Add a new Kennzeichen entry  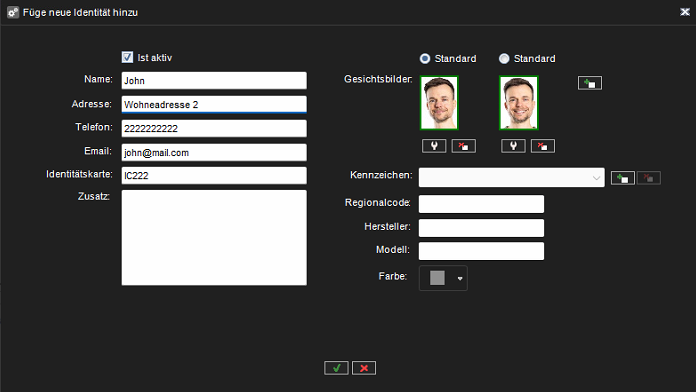tap(623, 178)
